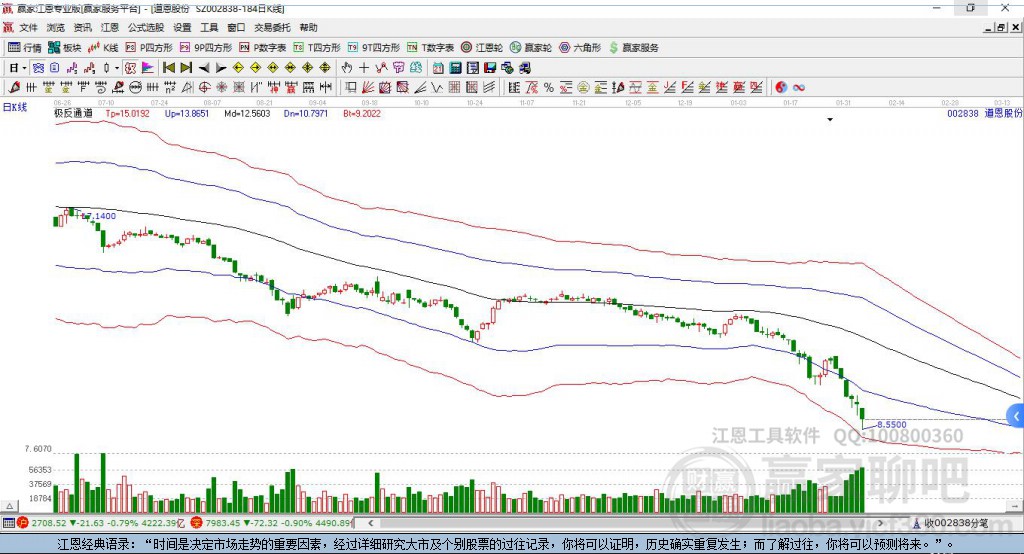The image size is (1024, 554).
Task: Expand the blue side panel chevron
Action: [x=1016, y=416]
